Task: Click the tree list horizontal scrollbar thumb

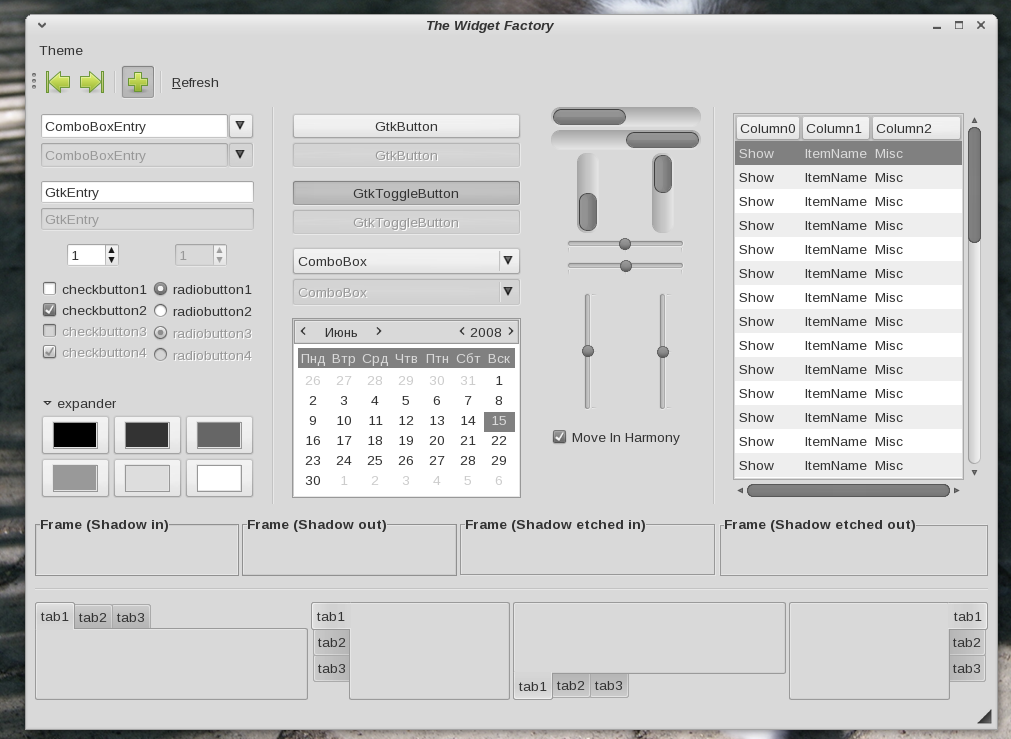Action: [848, 491]
